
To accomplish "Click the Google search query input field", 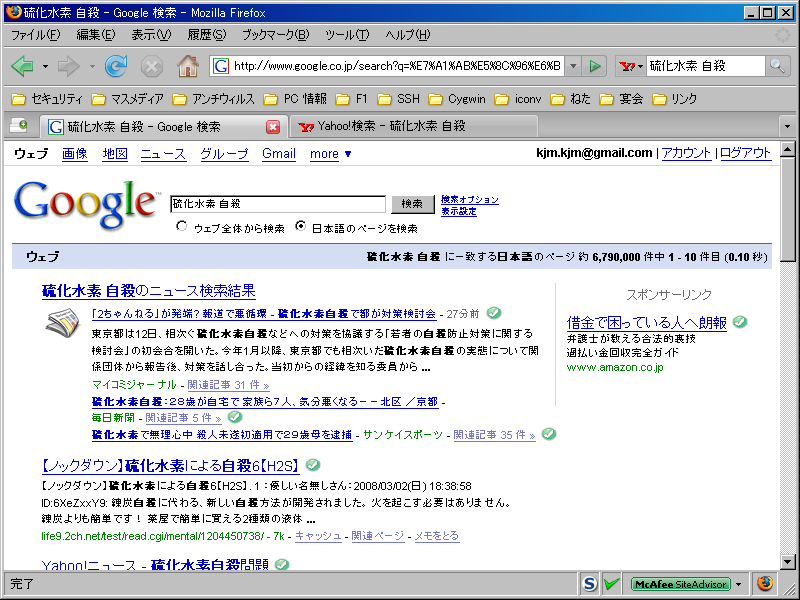I will pyautogui.click(x=278, y=204).
